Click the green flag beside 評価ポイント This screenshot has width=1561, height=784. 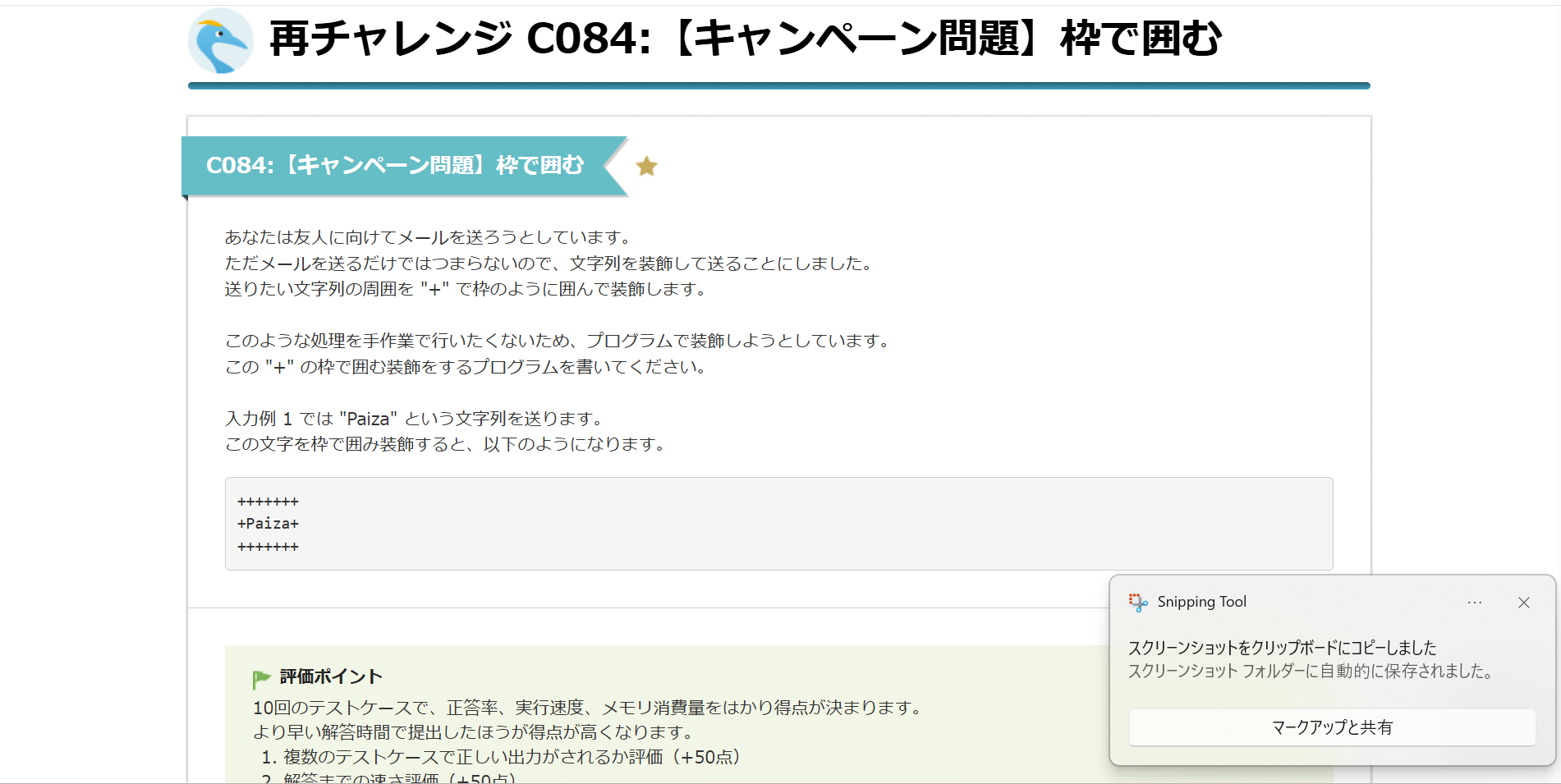261,679
